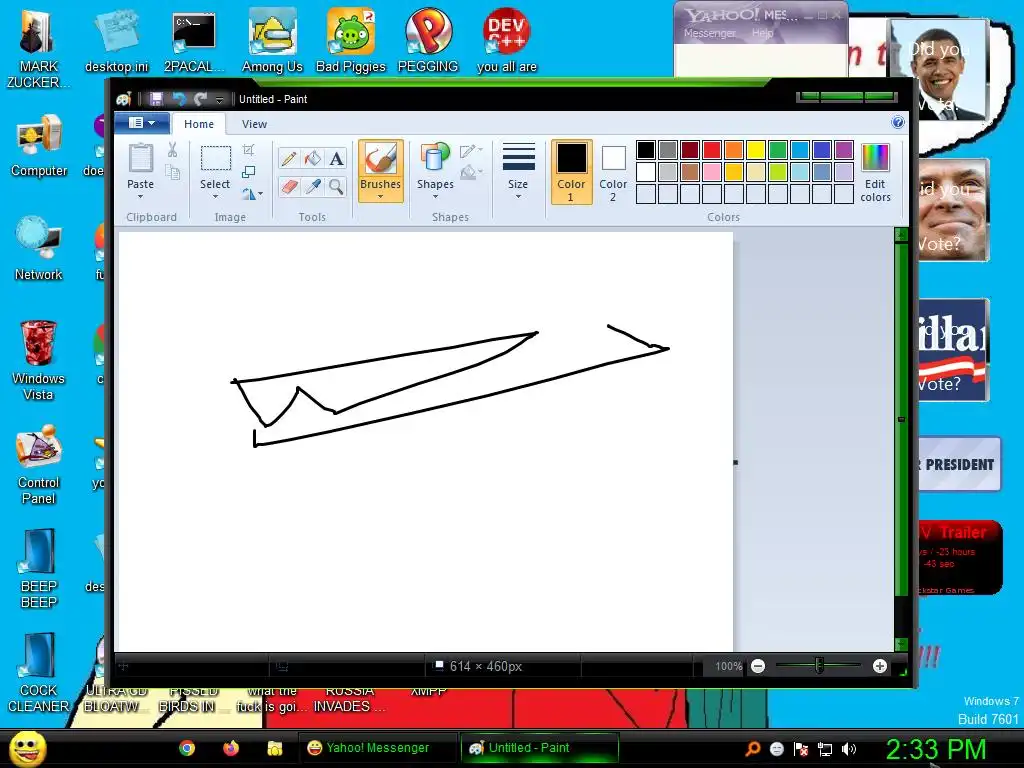This screenshot has height=768, width=1024.
Task: Click the Undo arrow in title bar
Action: point(178,99)
